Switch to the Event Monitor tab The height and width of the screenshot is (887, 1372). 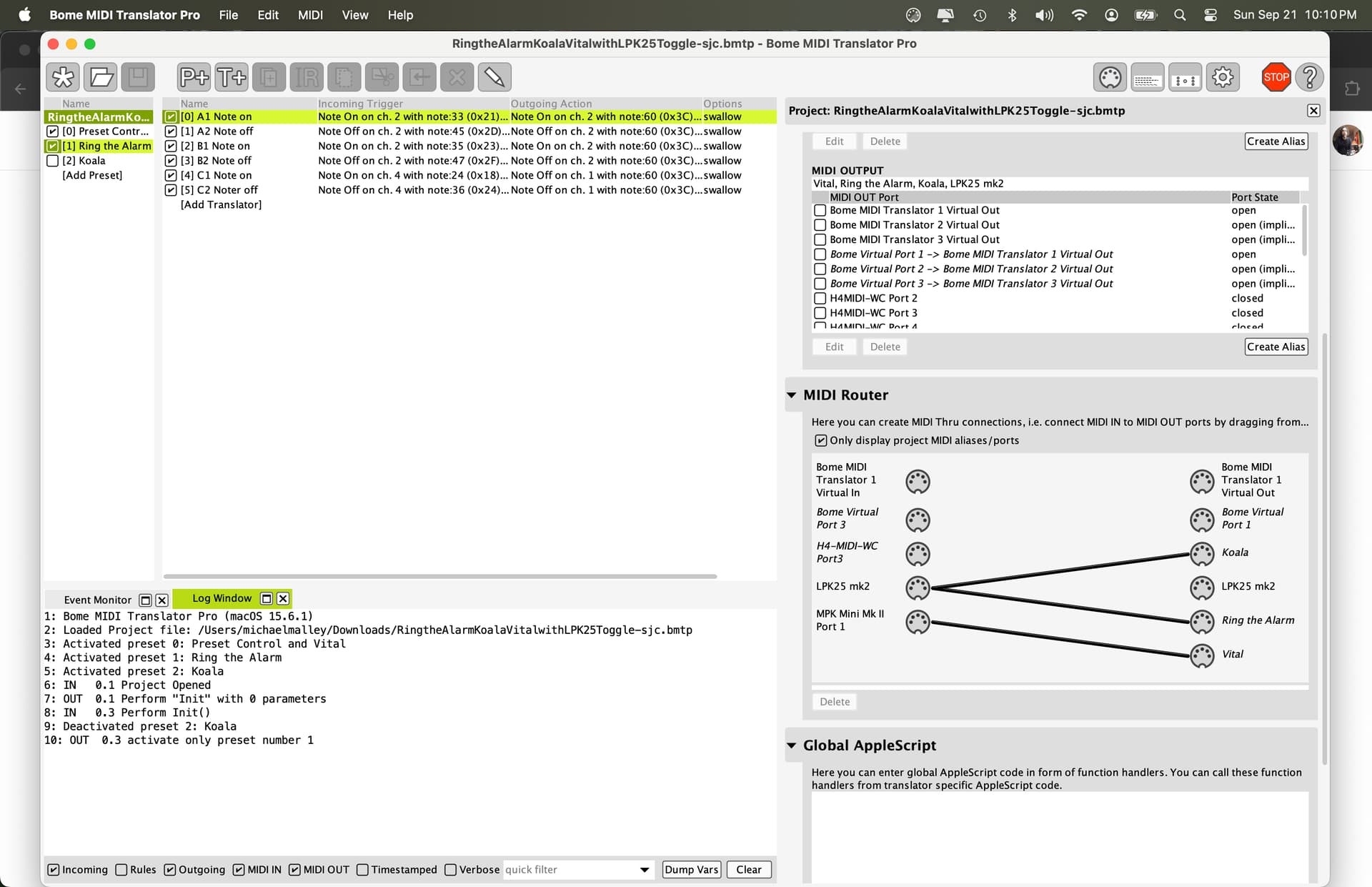[x=98, y=600]
